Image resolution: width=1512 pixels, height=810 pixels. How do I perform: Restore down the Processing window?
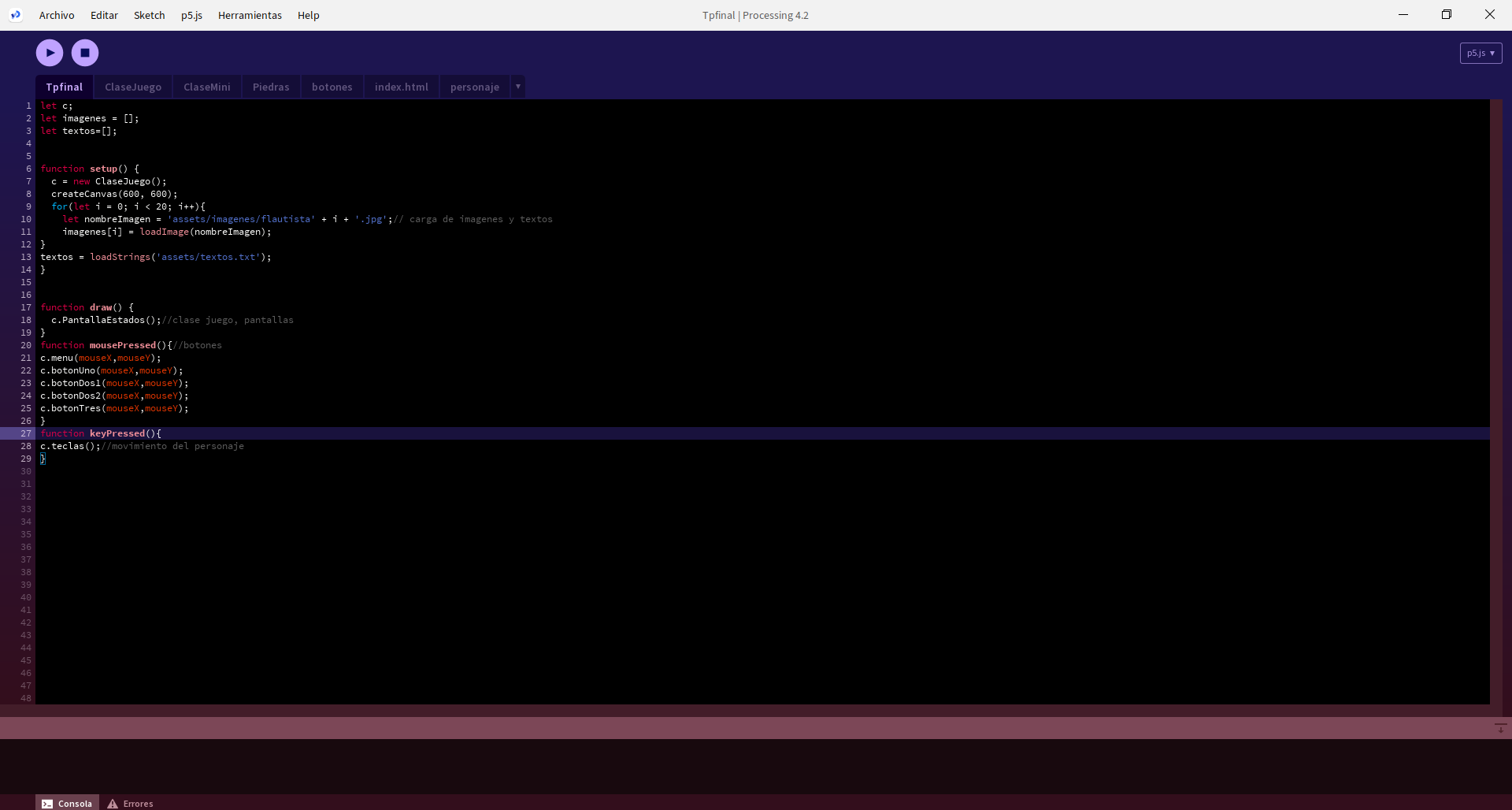[x=1447, y=14]
